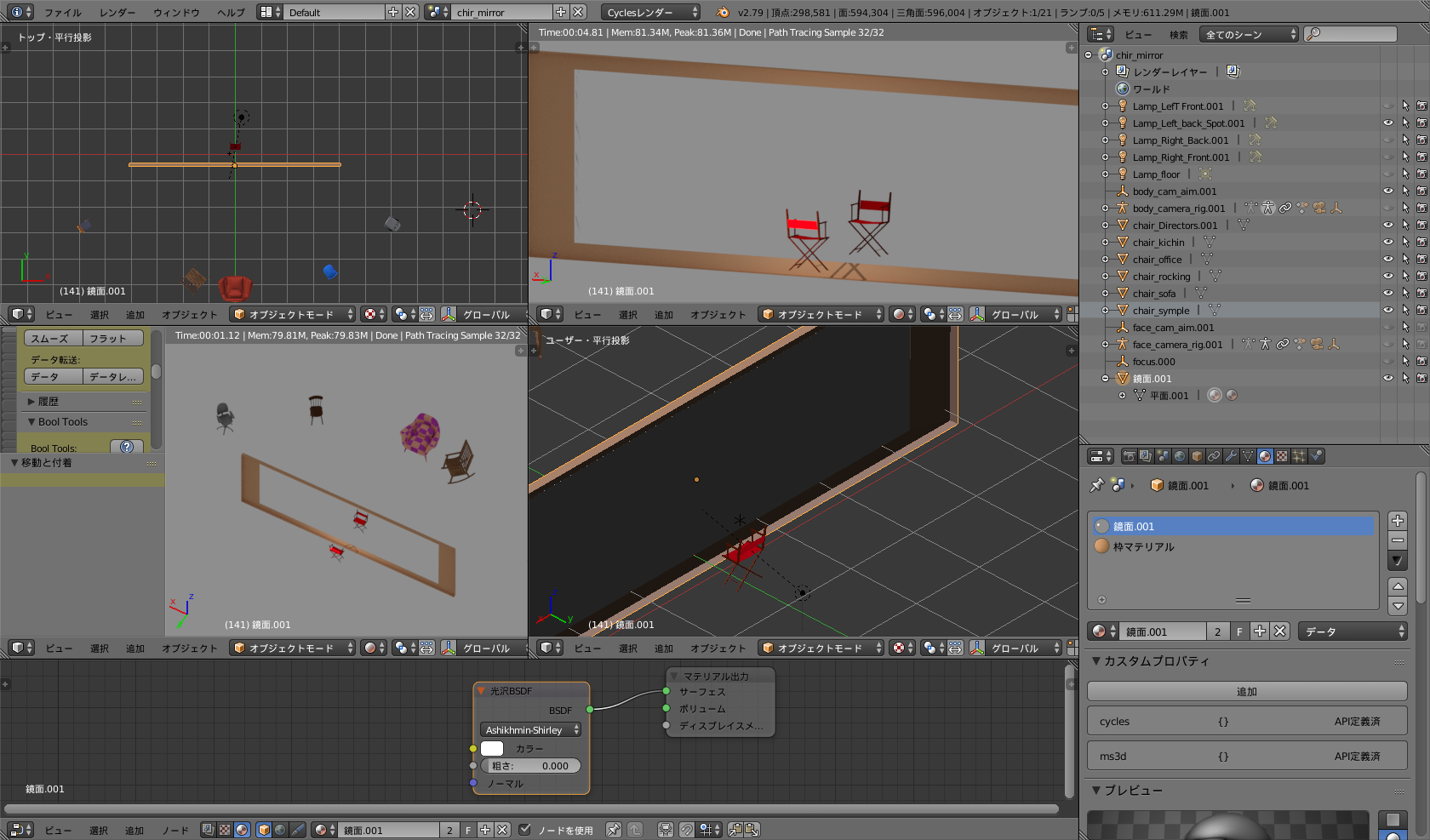
Task: Click the Render properties camera icon
Action: pos(1129,456)
